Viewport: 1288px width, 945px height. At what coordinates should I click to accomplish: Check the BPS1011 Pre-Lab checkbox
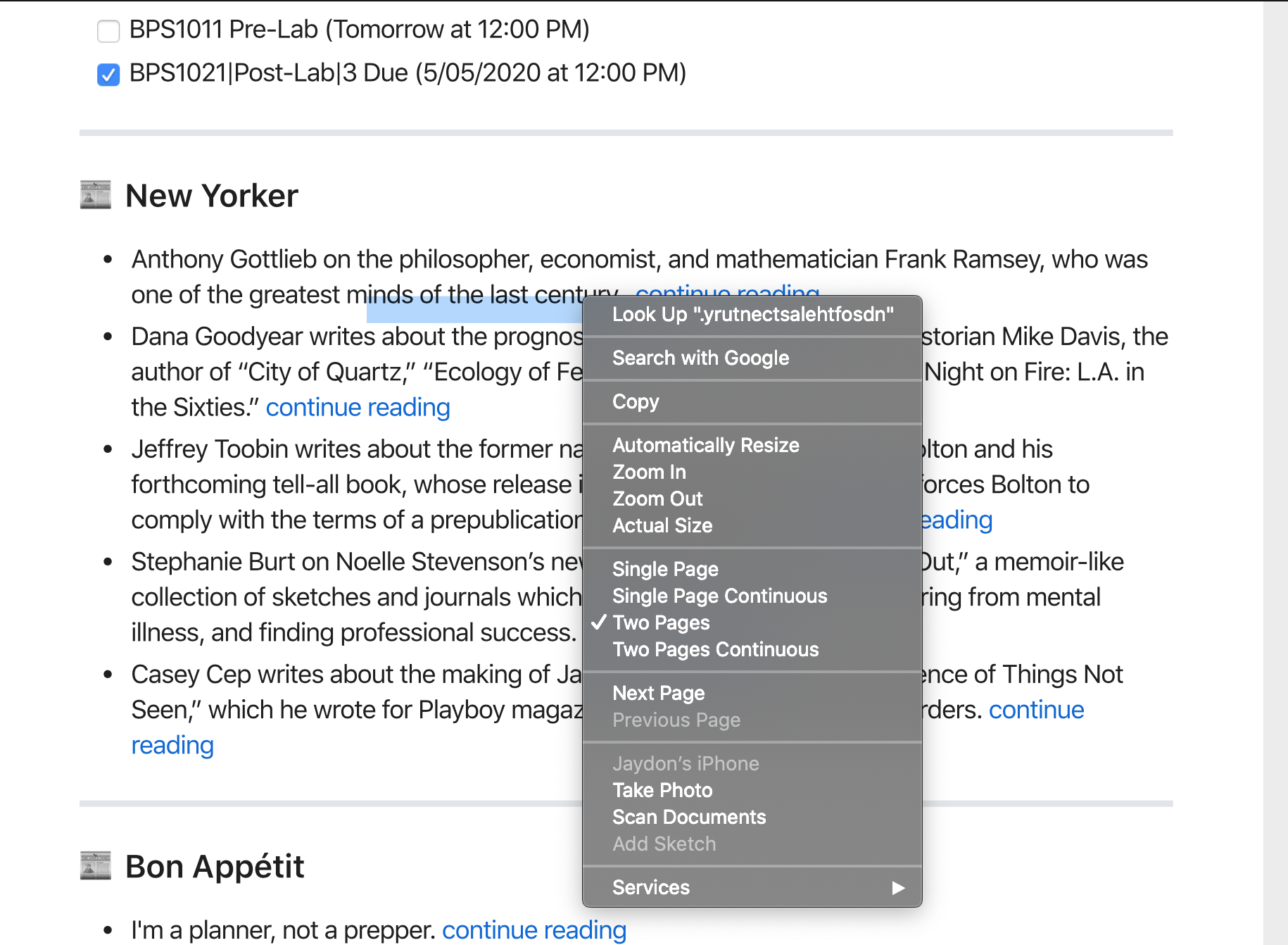[108, 30]
